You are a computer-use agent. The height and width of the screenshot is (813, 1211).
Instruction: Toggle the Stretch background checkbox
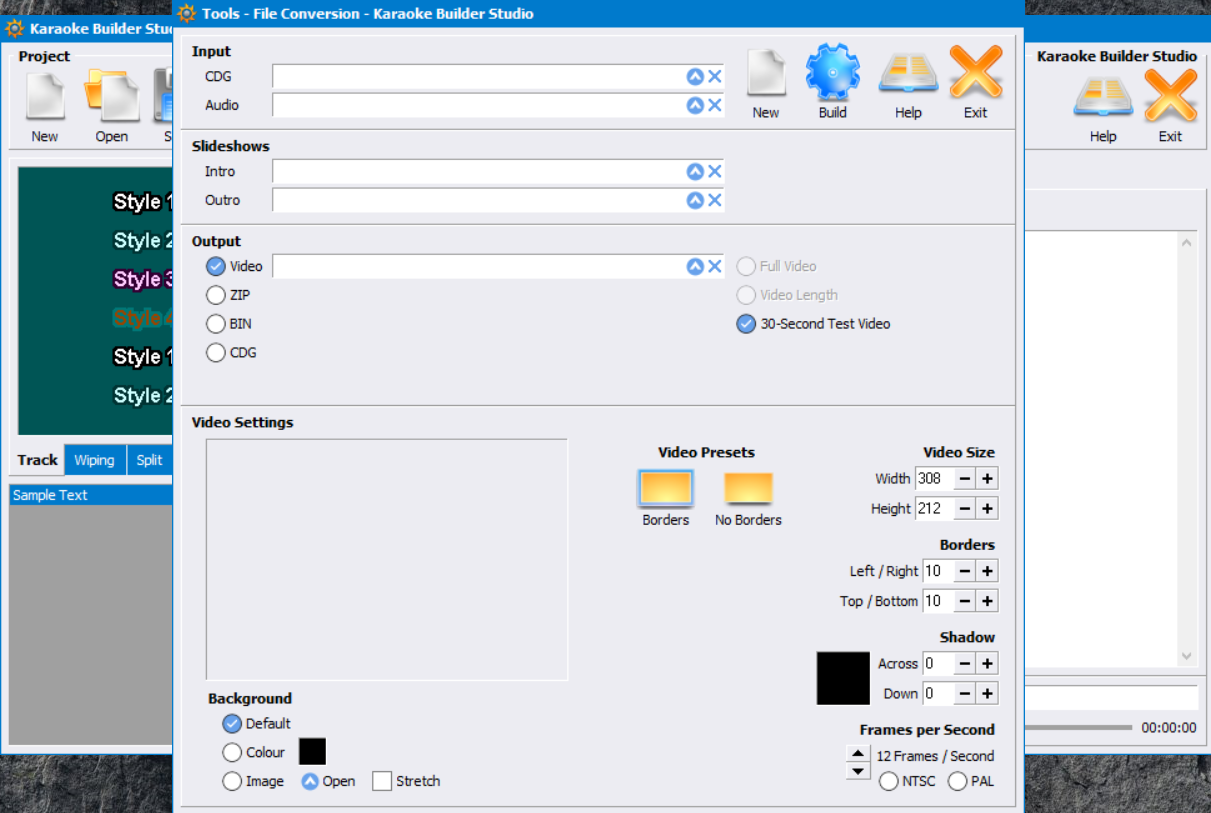click(x=381, y=781)
